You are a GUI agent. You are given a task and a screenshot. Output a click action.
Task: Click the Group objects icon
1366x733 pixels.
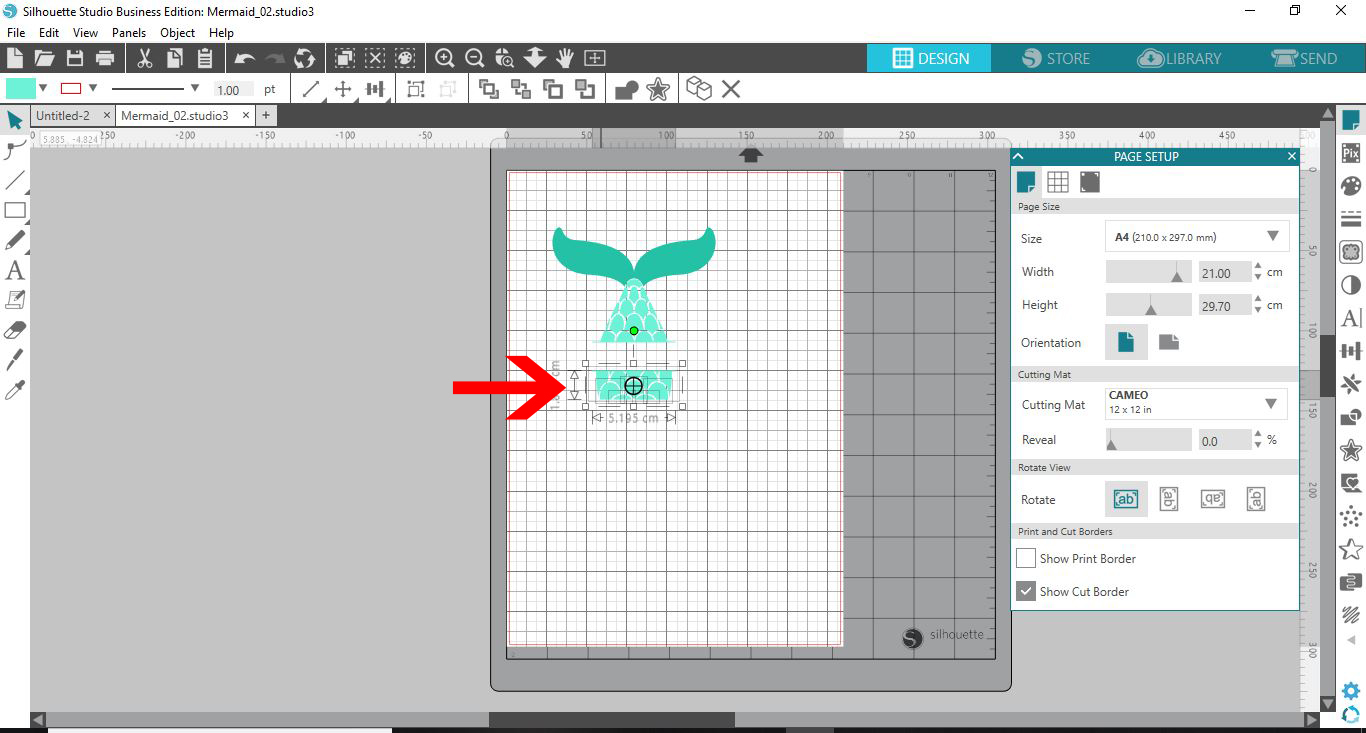pyautogui.click(x=416, y=89)
